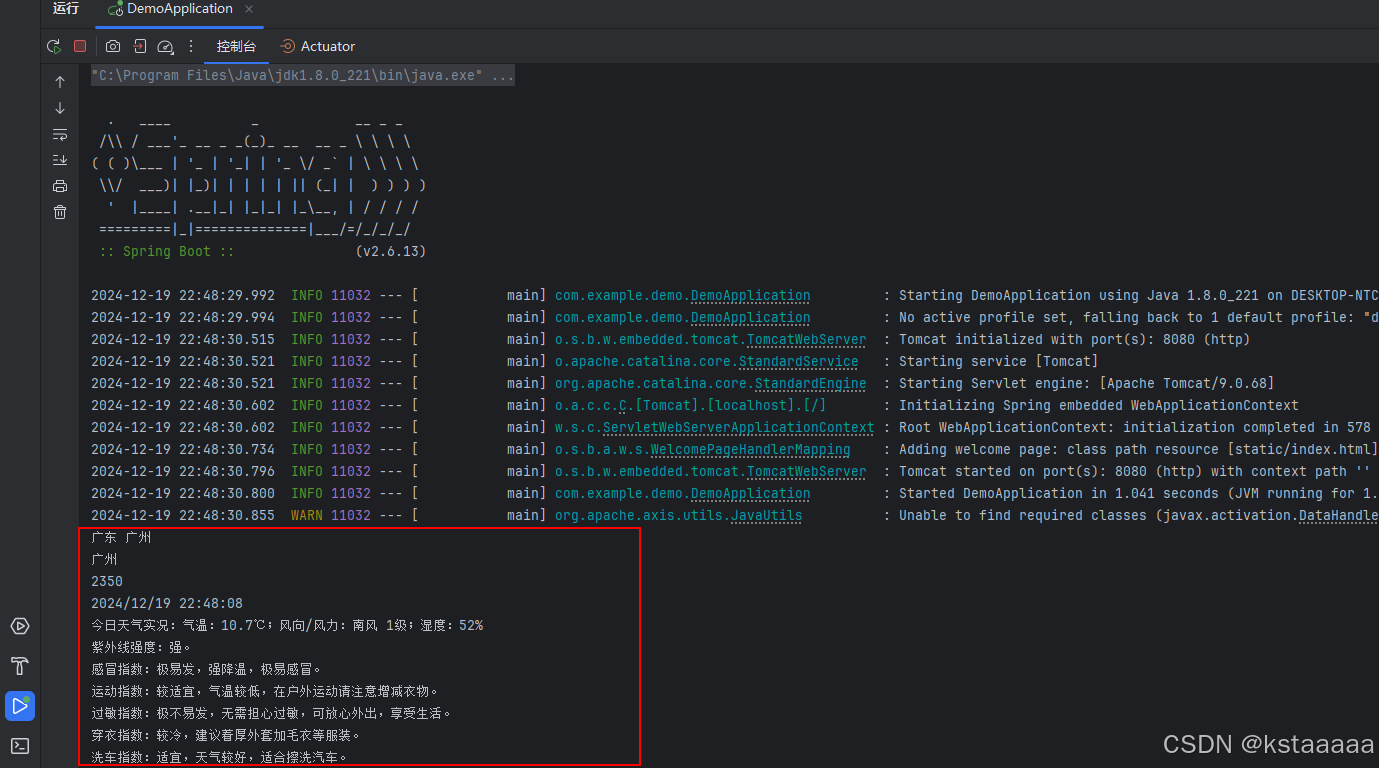
Task: Open the Build tool window hammer icon
Action: point(19,666)
